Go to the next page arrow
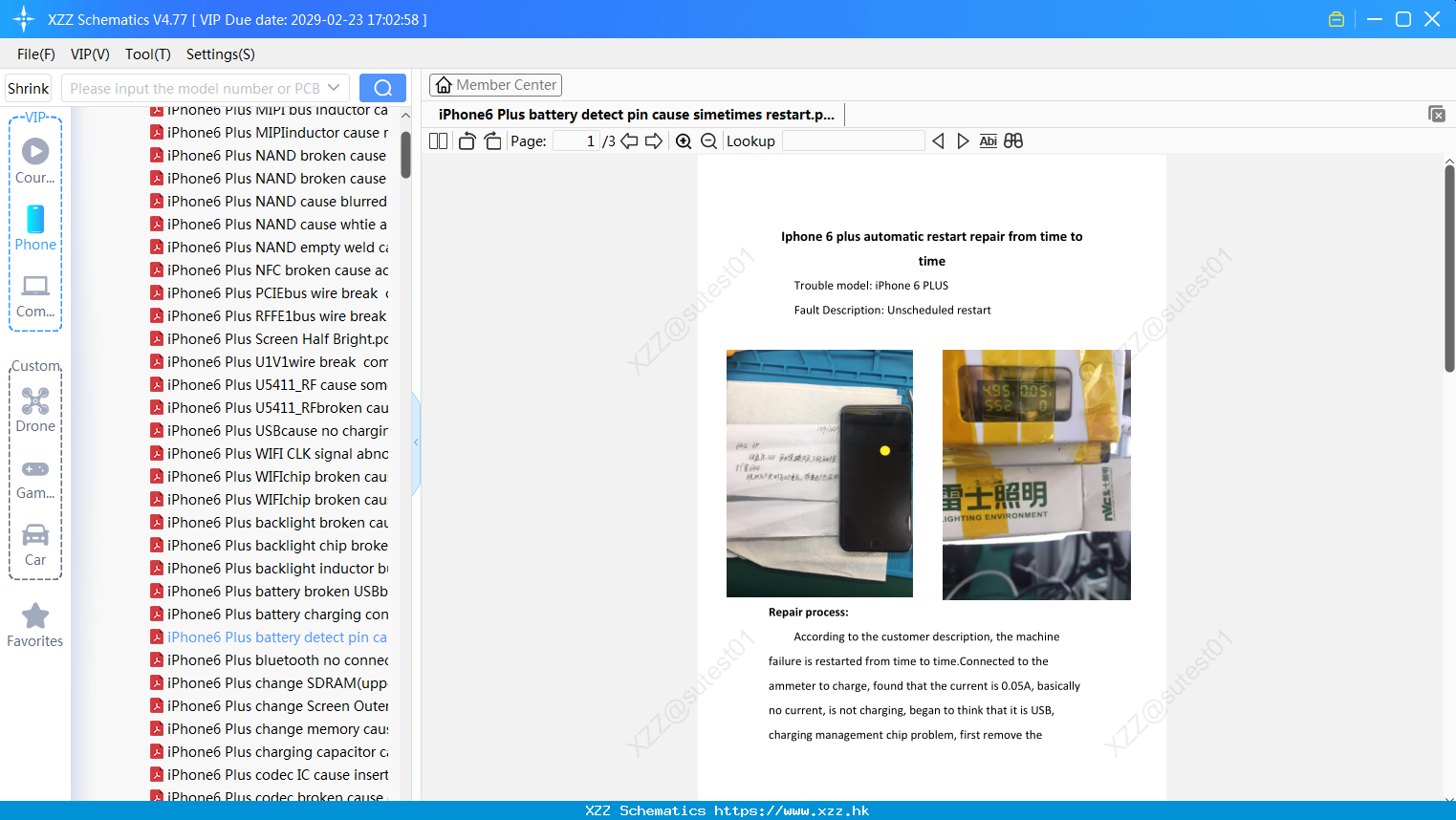This screenshot has height=820, width=1456. (654, 141)
